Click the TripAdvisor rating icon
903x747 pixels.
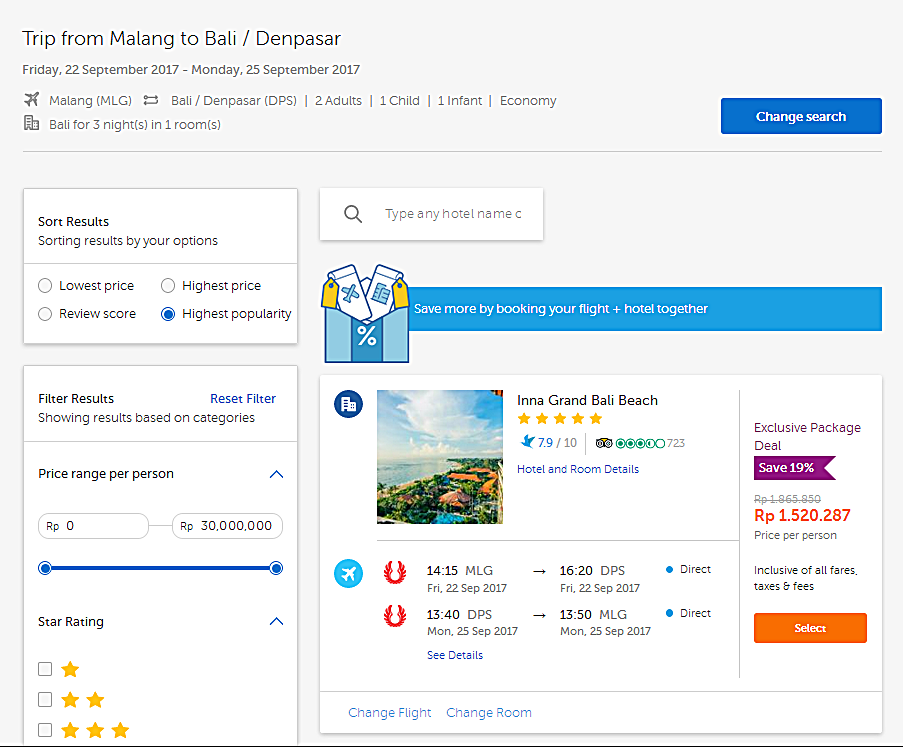[604, 443]
